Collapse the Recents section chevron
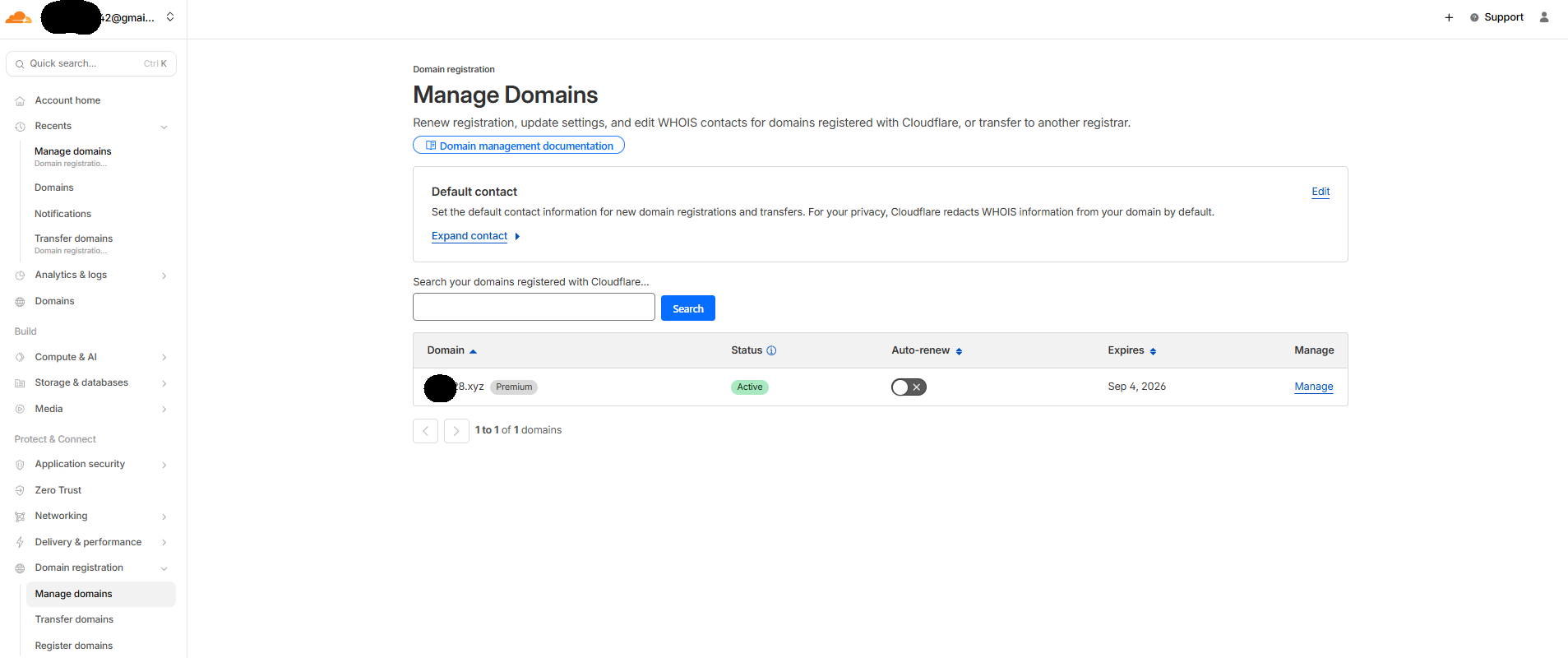 click(x=164, y=127)
